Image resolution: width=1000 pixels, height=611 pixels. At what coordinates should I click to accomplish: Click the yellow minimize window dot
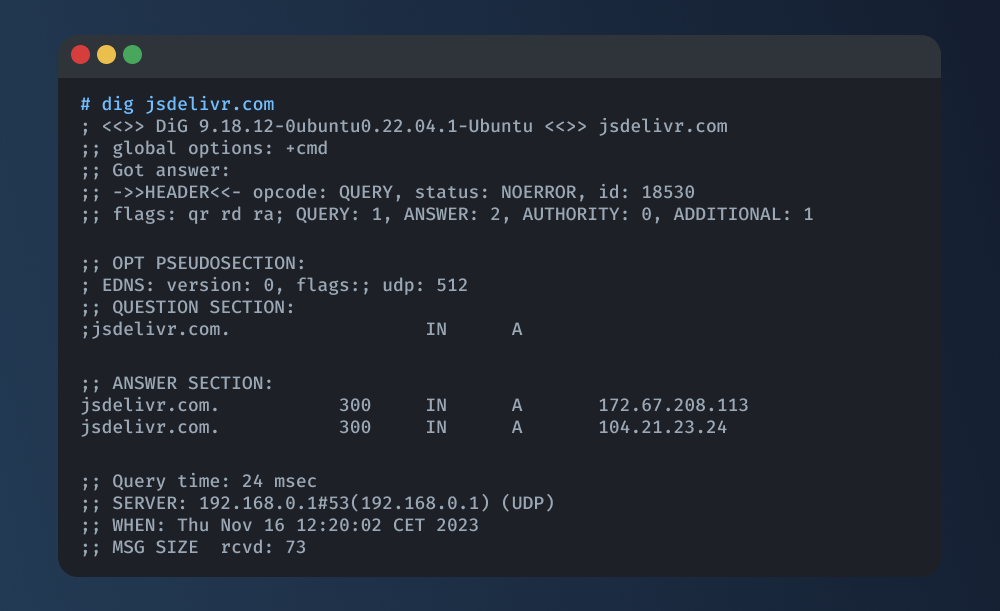tap(107, 55)
